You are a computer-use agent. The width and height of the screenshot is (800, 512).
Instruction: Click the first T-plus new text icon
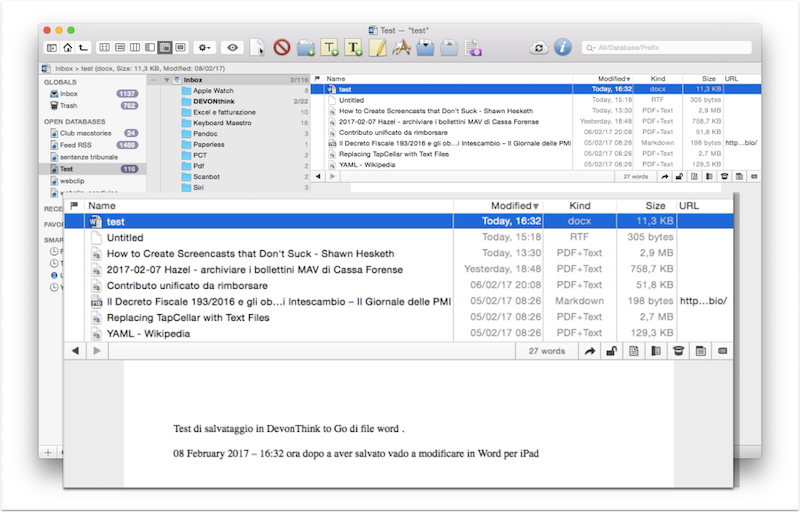[330, 47]
